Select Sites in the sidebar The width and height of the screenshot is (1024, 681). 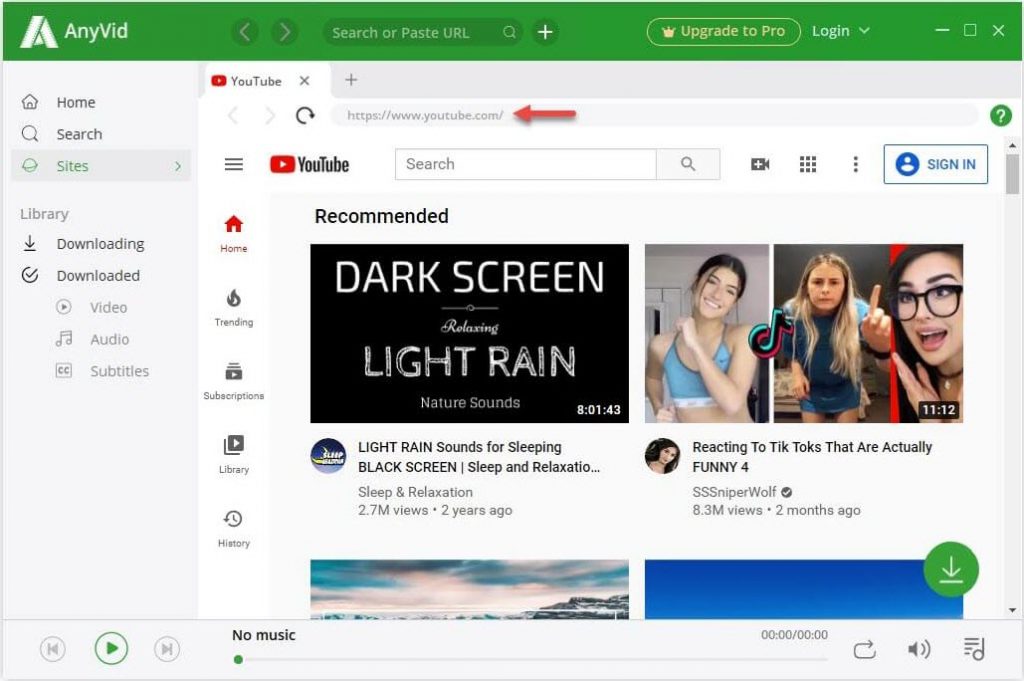tap(101, 166)
